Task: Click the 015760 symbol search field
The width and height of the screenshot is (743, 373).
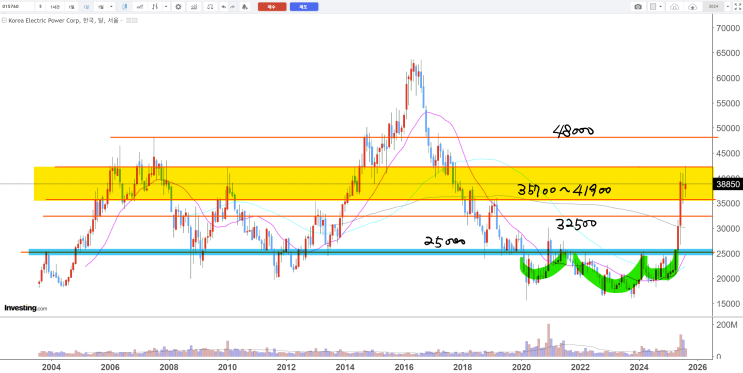Action: 17,7
